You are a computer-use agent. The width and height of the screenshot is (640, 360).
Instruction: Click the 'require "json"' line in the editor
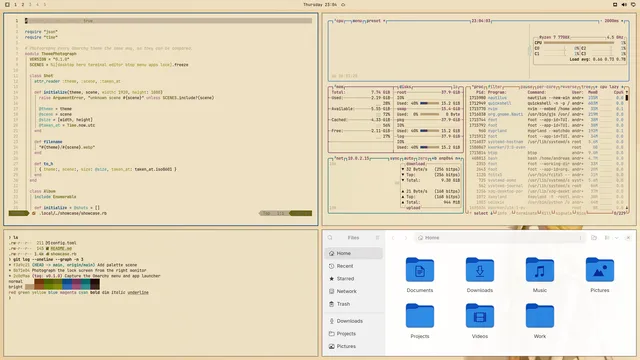(41, 32)
